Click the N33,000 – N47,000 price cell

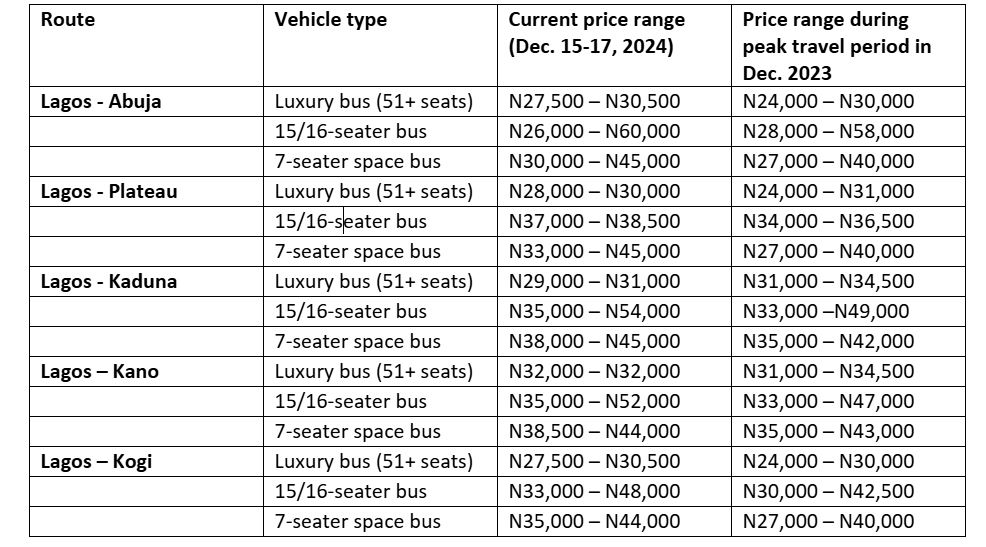(828, 401)
